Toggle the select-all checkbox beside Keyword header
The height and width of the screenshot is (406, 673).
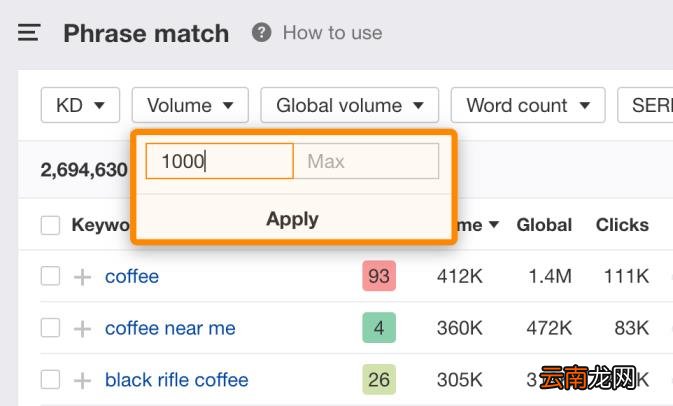coord(50,225)
